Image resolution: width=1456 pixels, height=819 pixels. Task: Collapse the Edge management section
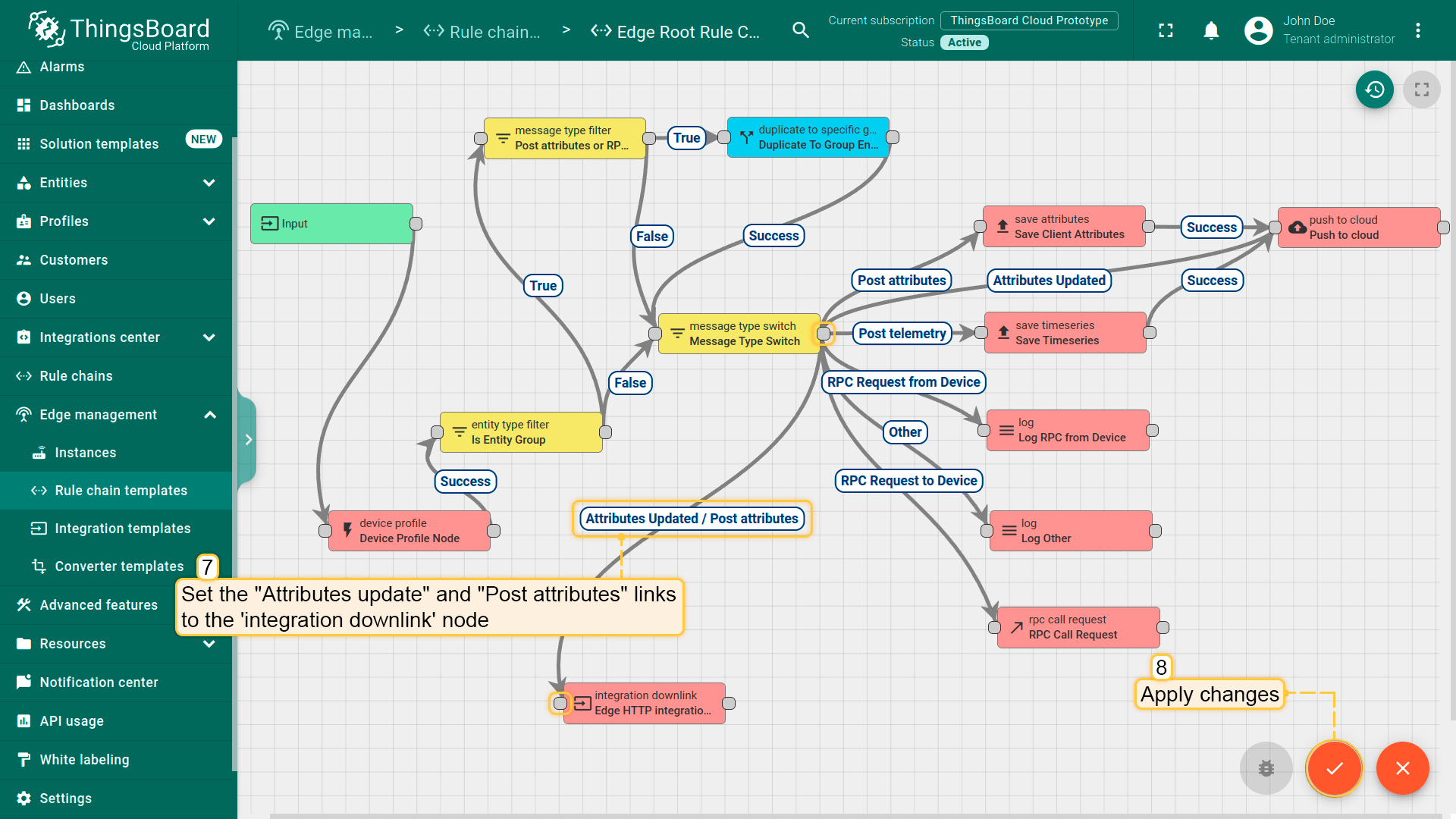(x=209, y=415)
